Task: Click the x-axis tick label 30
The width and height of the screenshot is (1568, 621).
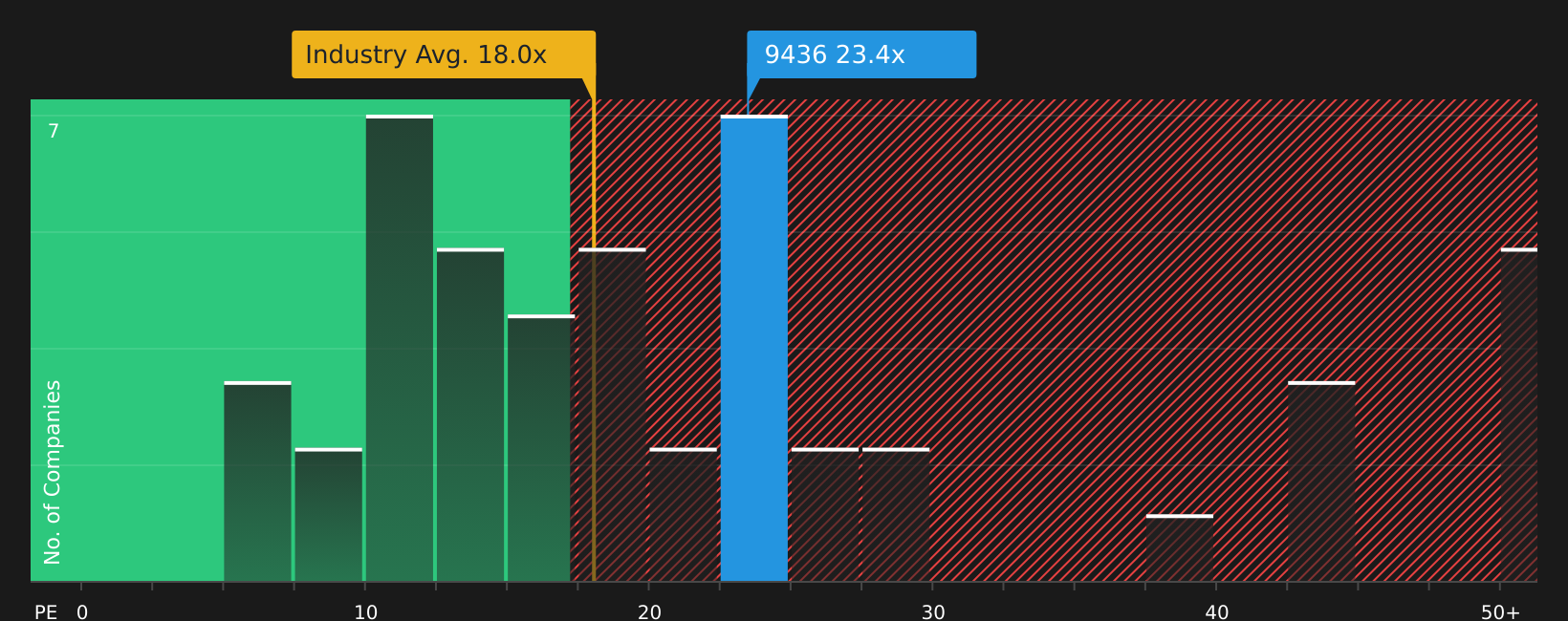Action: coord(933,612)
